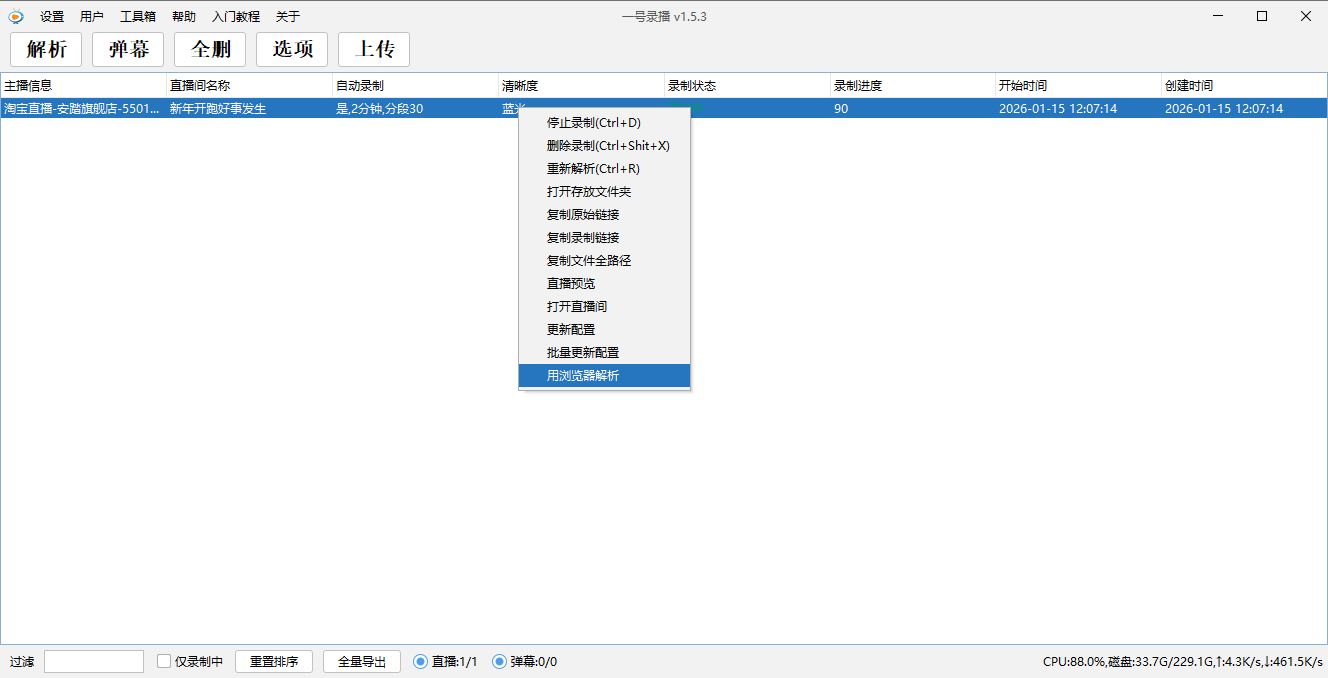The image size is (1328, 678).
Task: Click the 全量导出 button
Action: tap(361, 661)
